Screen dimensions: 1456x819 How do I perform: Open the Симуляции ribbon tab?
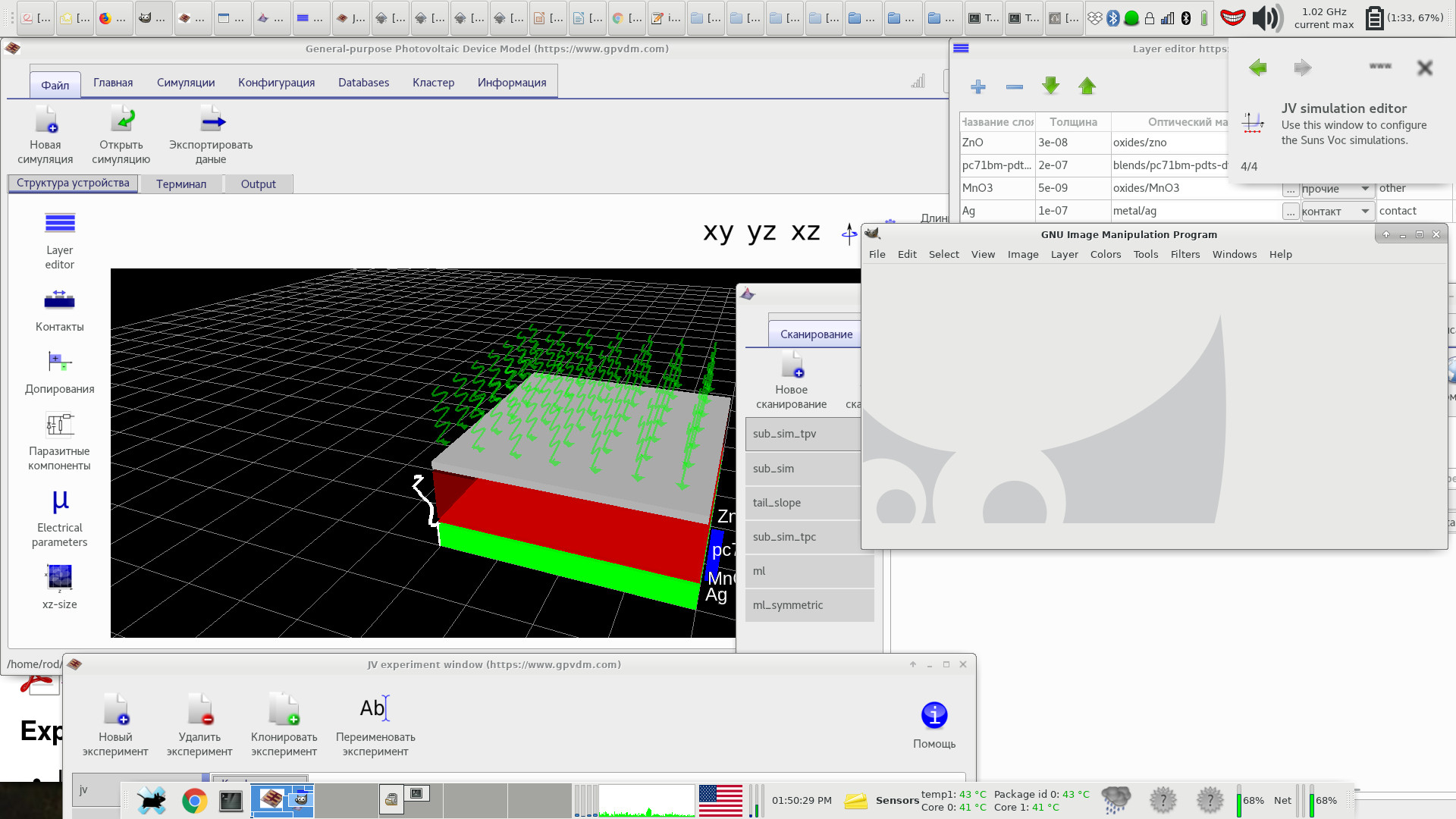tap(186, 83)
